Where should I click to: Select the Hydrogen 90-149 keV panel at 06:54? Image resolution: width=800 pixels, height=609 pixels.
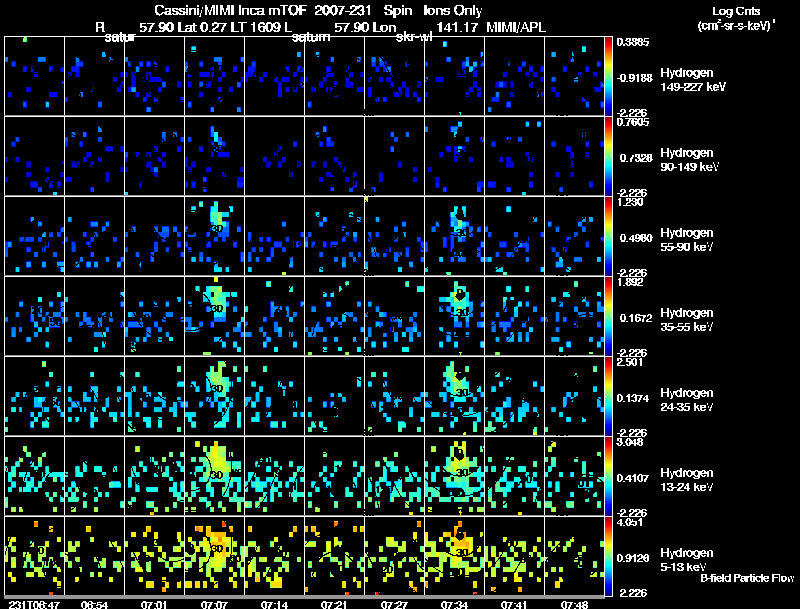pos(94,156)
